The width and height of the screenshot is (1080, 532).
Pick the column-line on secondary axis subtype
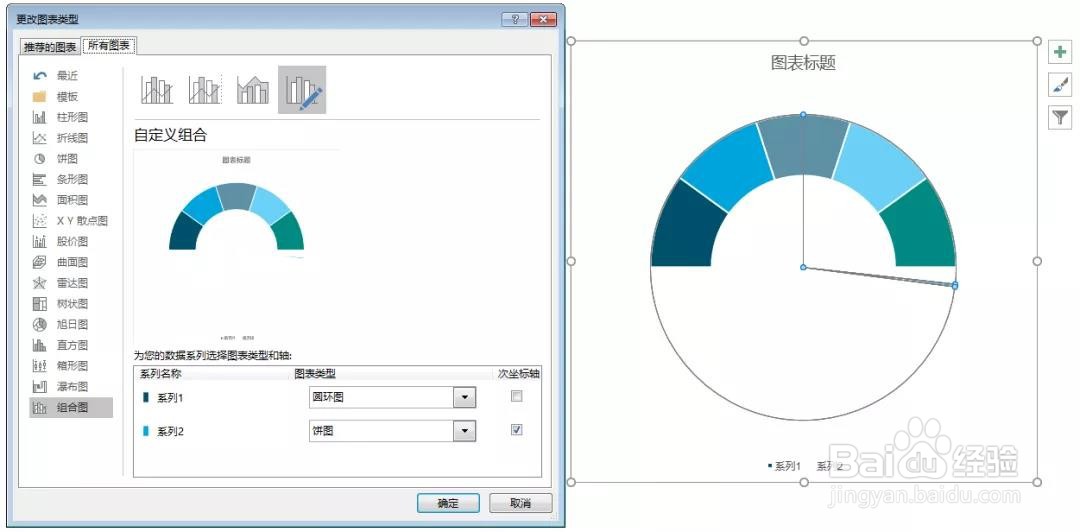[205, 90]
